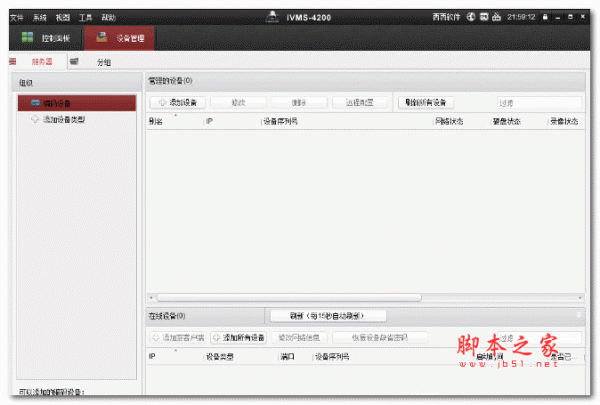Open the 系统 (System) menu
This screenshot has width=600, height=405.
click(x=39, y=18)
